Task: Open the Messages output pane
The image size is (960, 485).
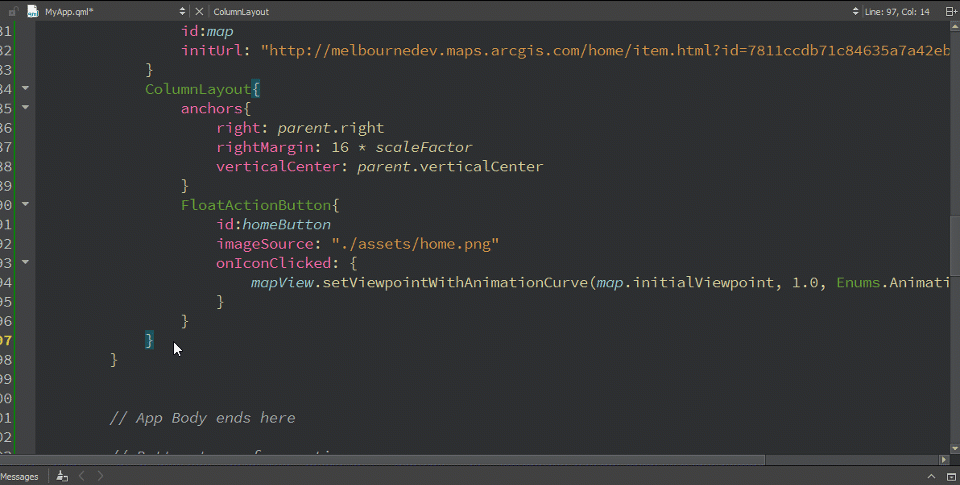Action: tap(20, 476)
